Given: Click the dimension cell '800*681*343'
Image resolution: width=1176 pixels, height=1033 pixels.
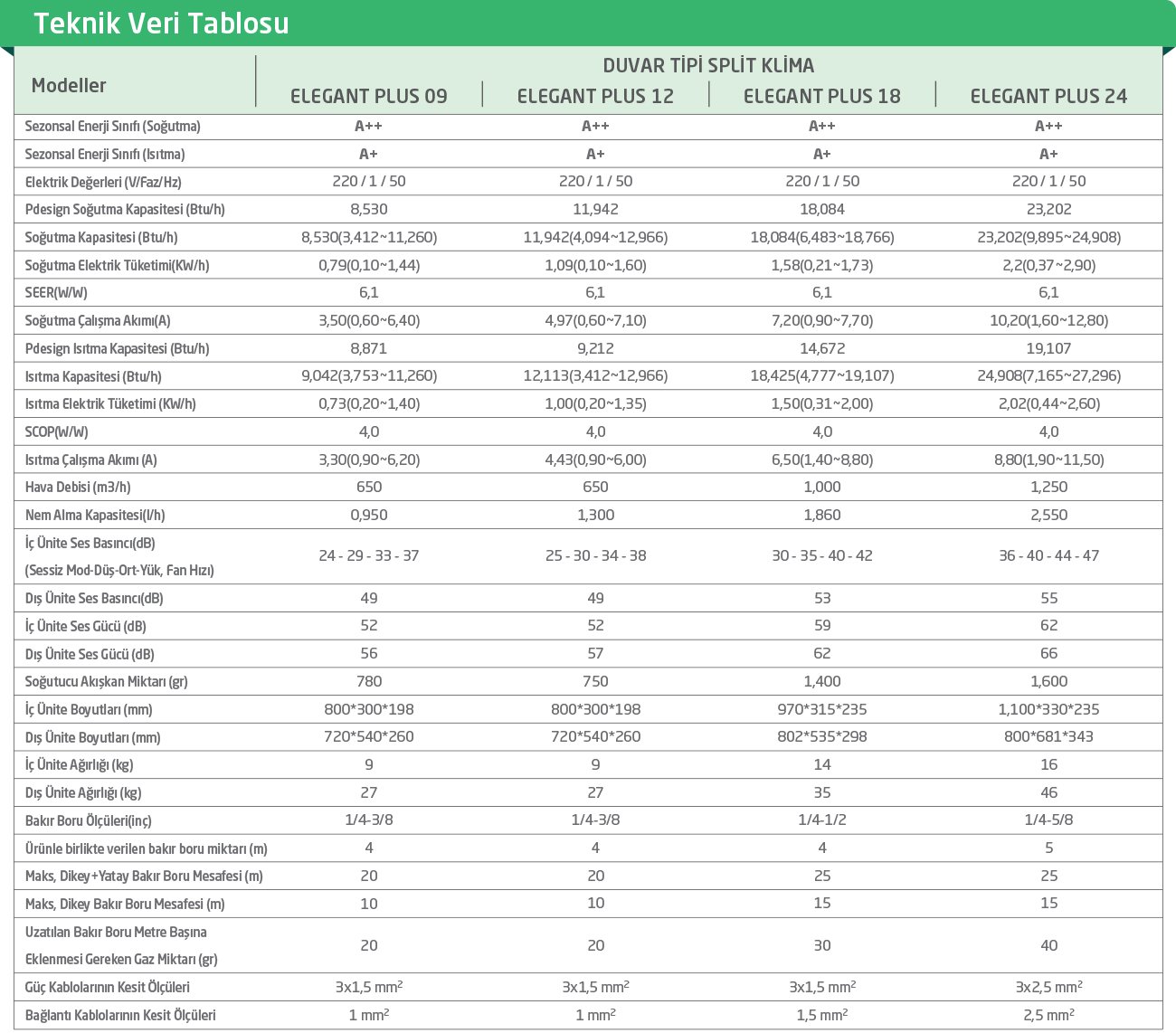Looking at the screenshot, I should click(1049, 736).
